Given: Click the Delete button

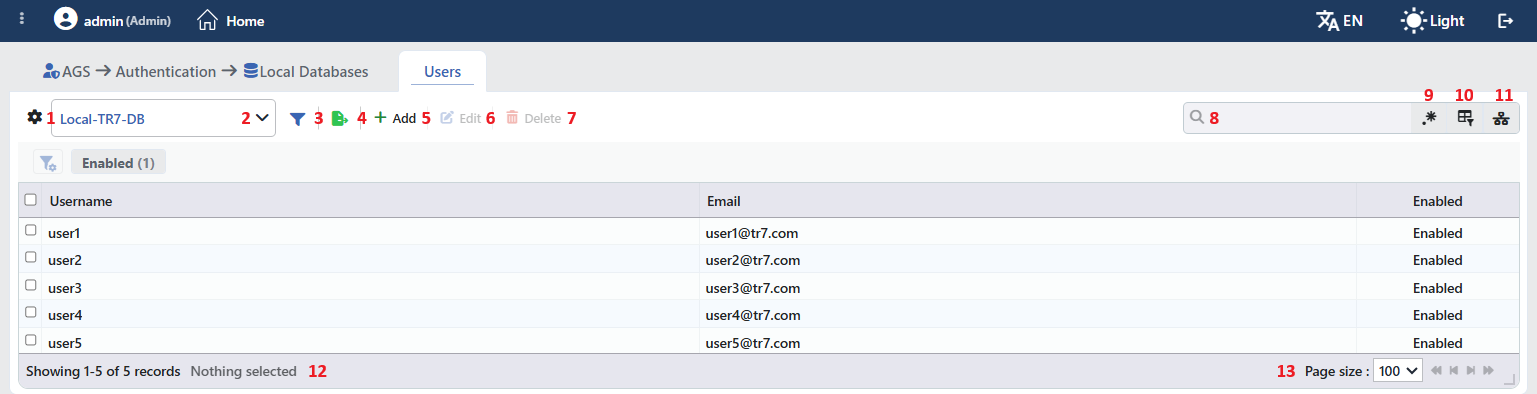Looking at the screenshot, I should tap(533, 118).
